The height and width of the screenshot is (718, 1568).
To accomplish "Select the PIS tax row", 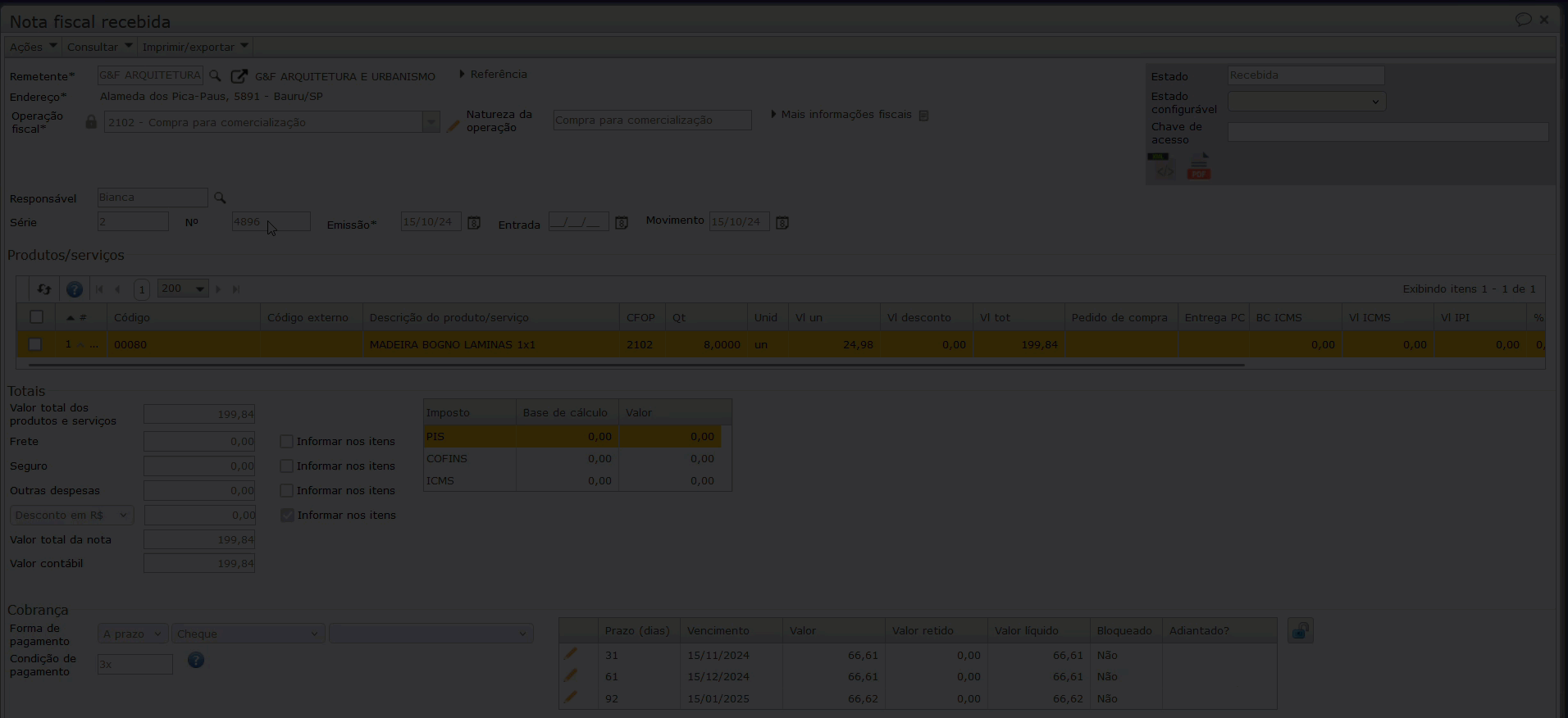I will 572,437.
